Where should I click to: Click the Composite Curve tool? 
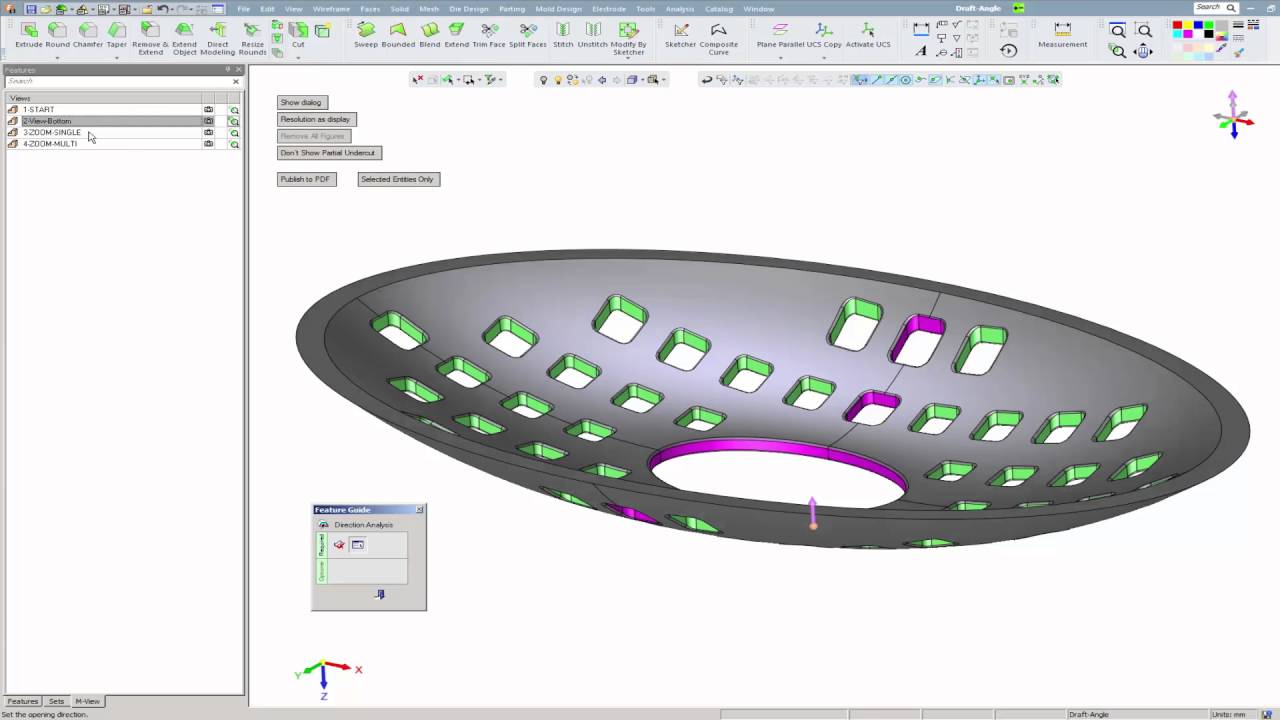(718, 38)
